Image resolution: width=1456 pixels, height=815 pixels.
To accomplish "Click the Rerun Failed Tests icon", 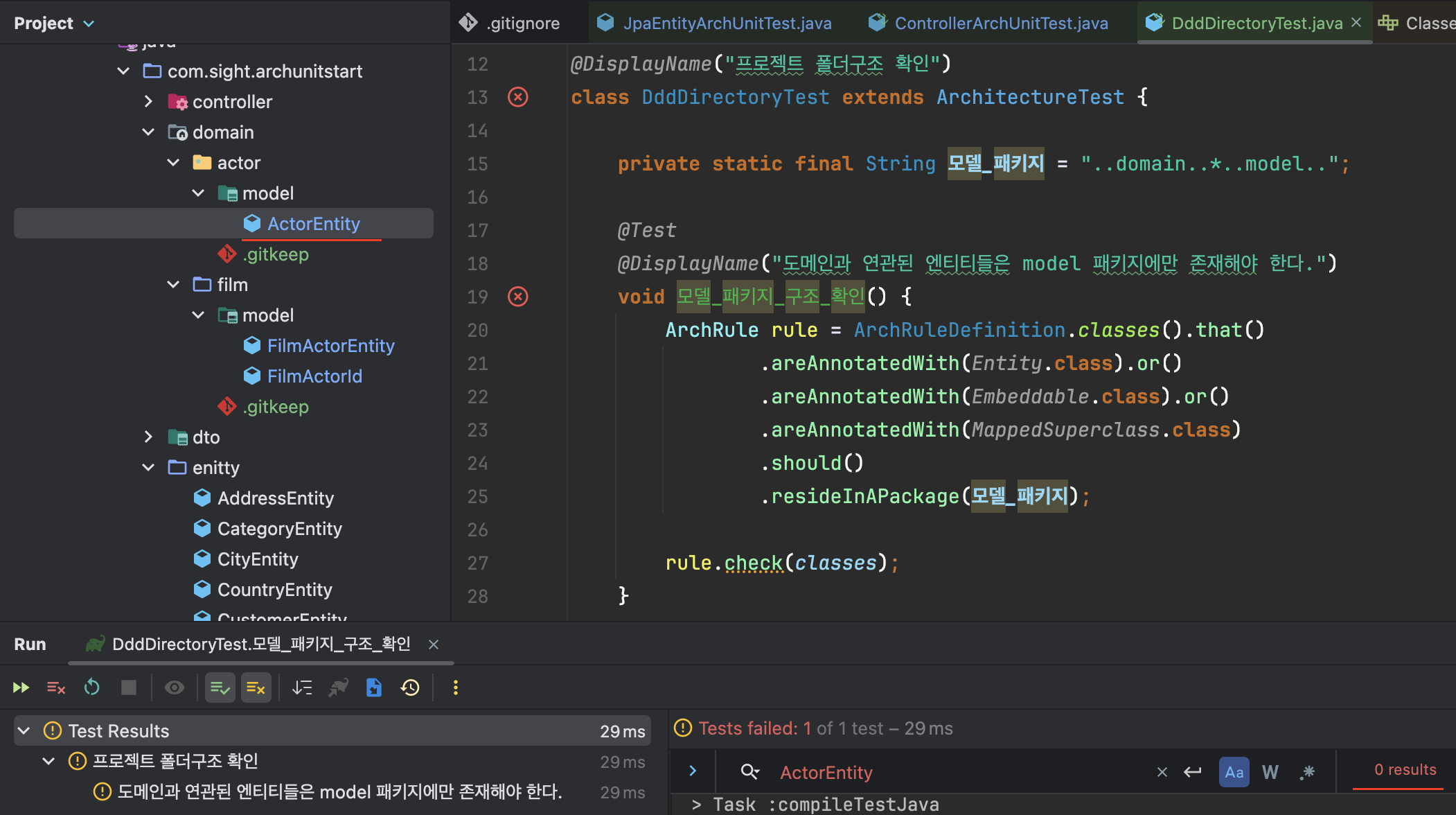I will 56,687.
